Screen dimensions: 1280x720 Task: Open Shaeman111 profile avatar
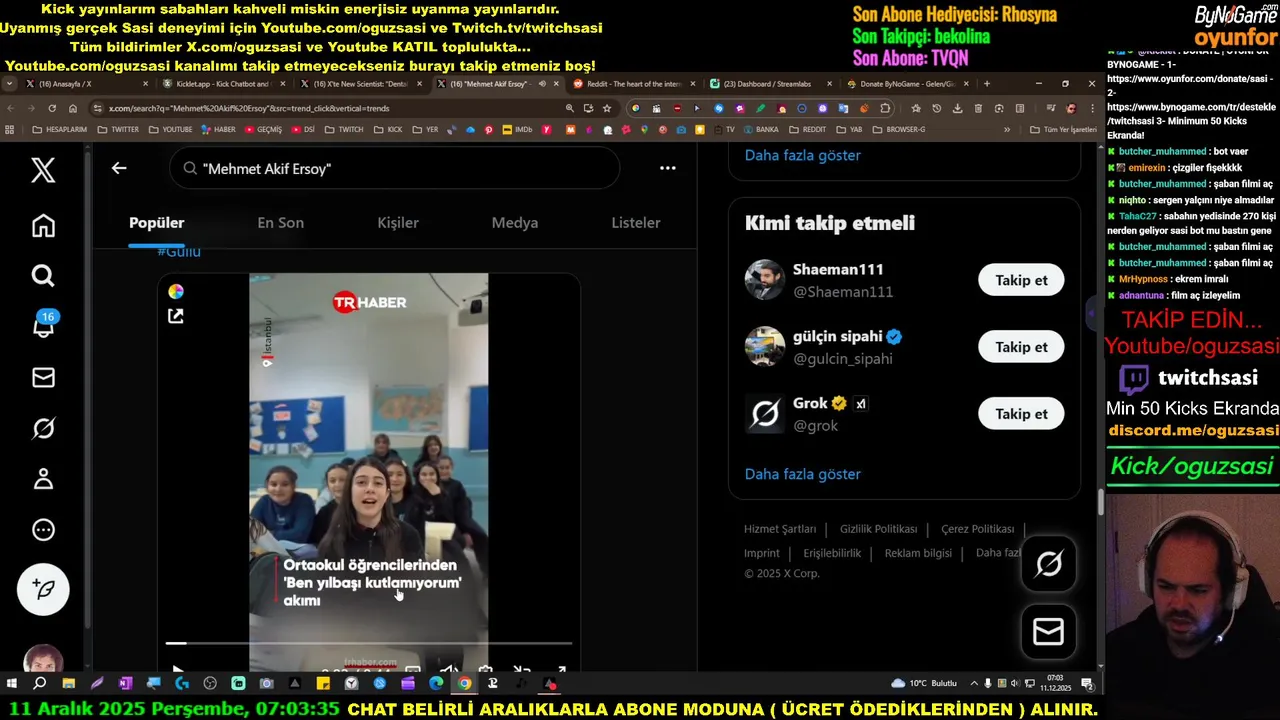click(x=765, y=280)
